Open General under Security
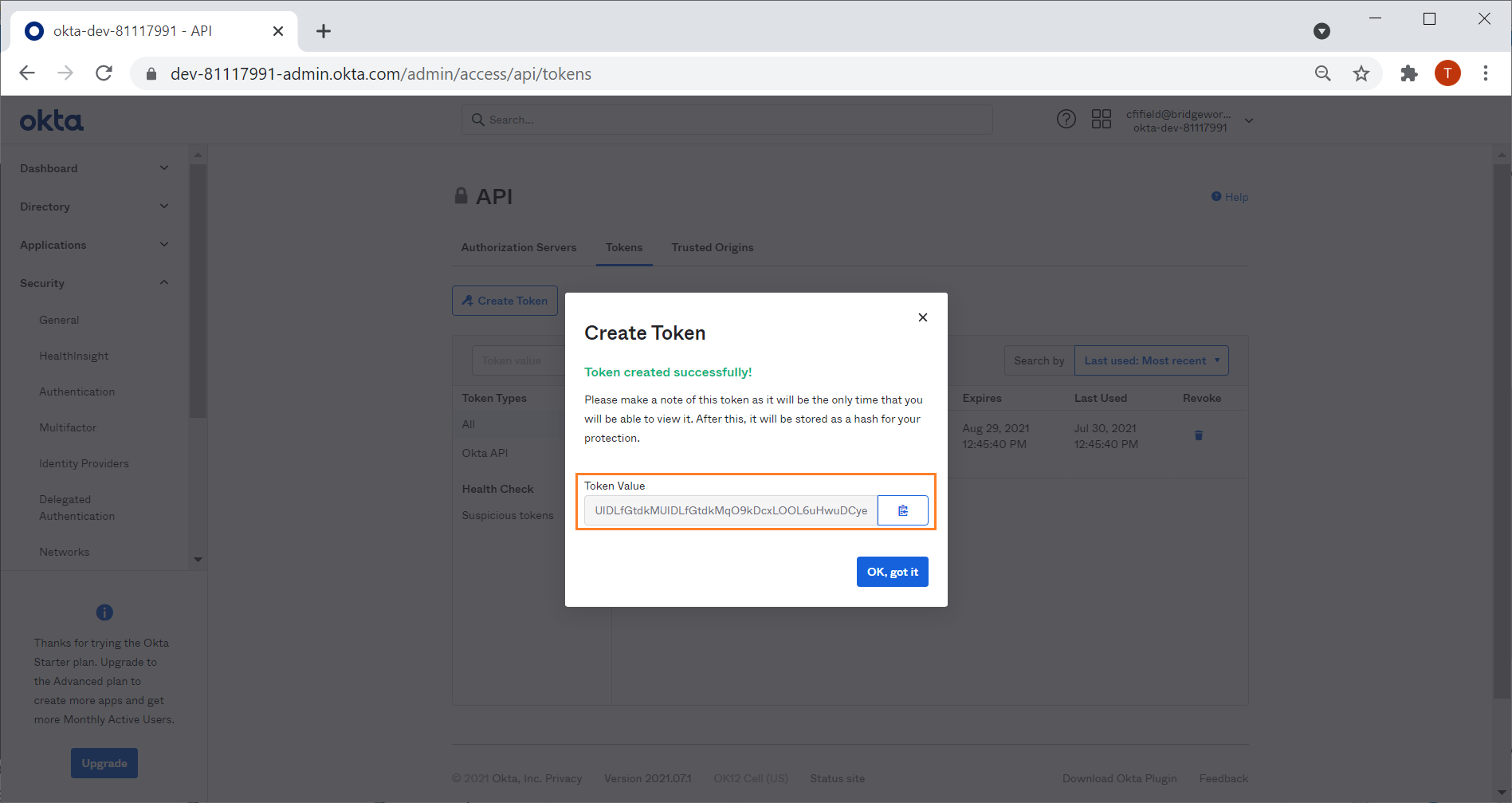Viewport: 1512px width, 803px height. click(59, 320)
